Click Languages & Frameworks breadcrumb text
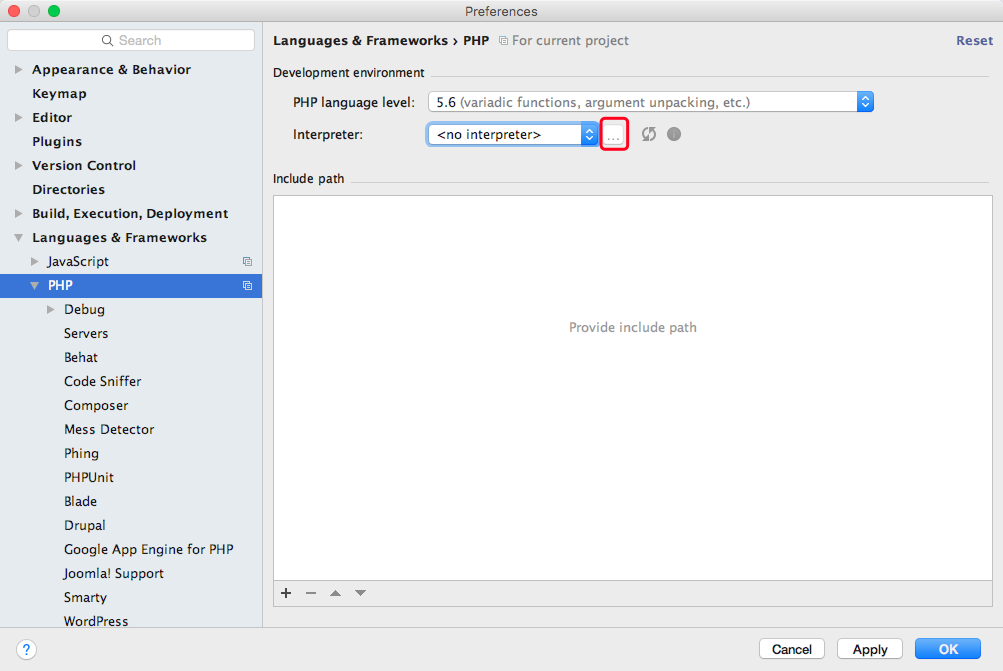 [360, 41]
